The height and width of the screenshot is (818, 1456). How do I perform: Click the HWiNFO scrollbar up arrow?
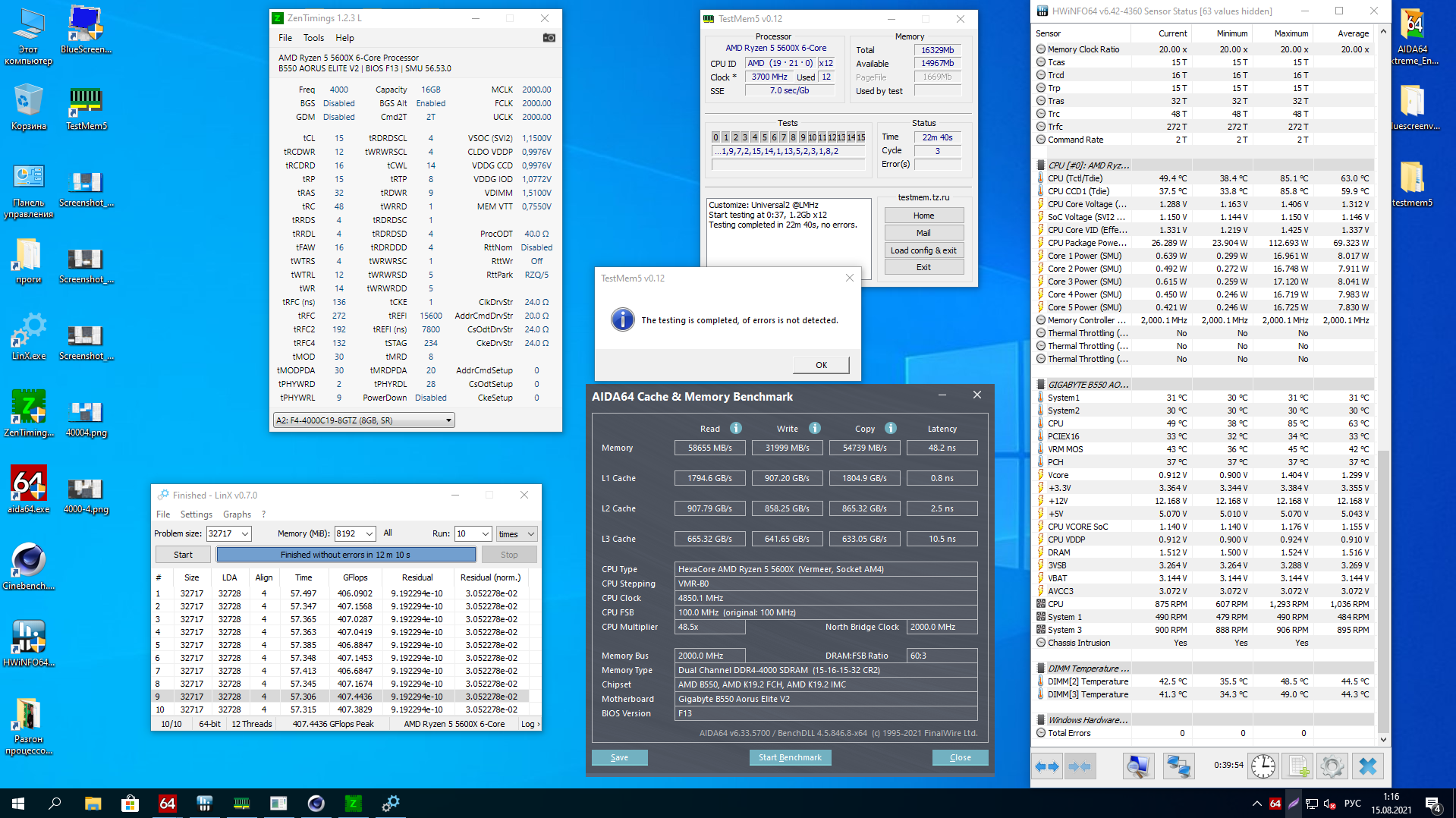1383,32
